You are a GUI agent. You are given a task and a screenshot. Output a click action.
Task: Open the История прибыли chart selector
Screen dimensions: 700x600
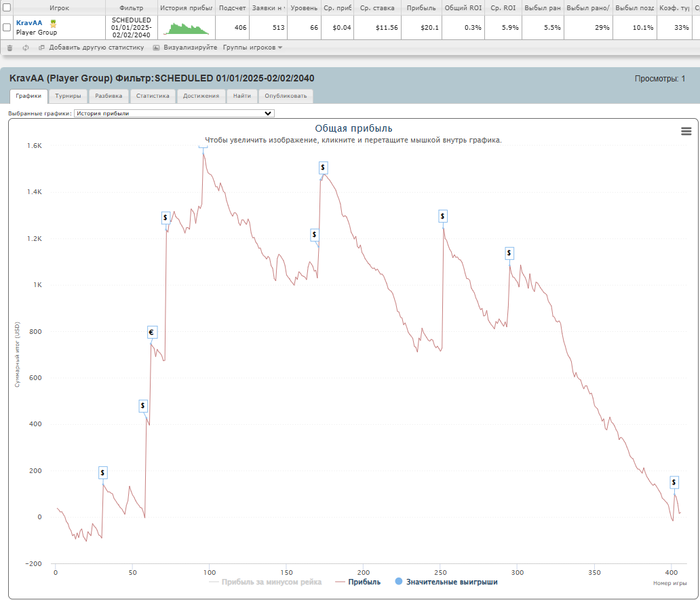click(x=174, y=113)
